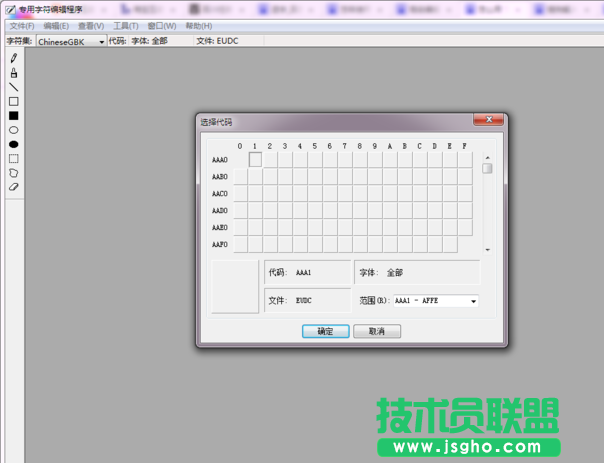Click the 文件: EUDC field in dialog
This screenshot has height=463, width=604.
307,300
